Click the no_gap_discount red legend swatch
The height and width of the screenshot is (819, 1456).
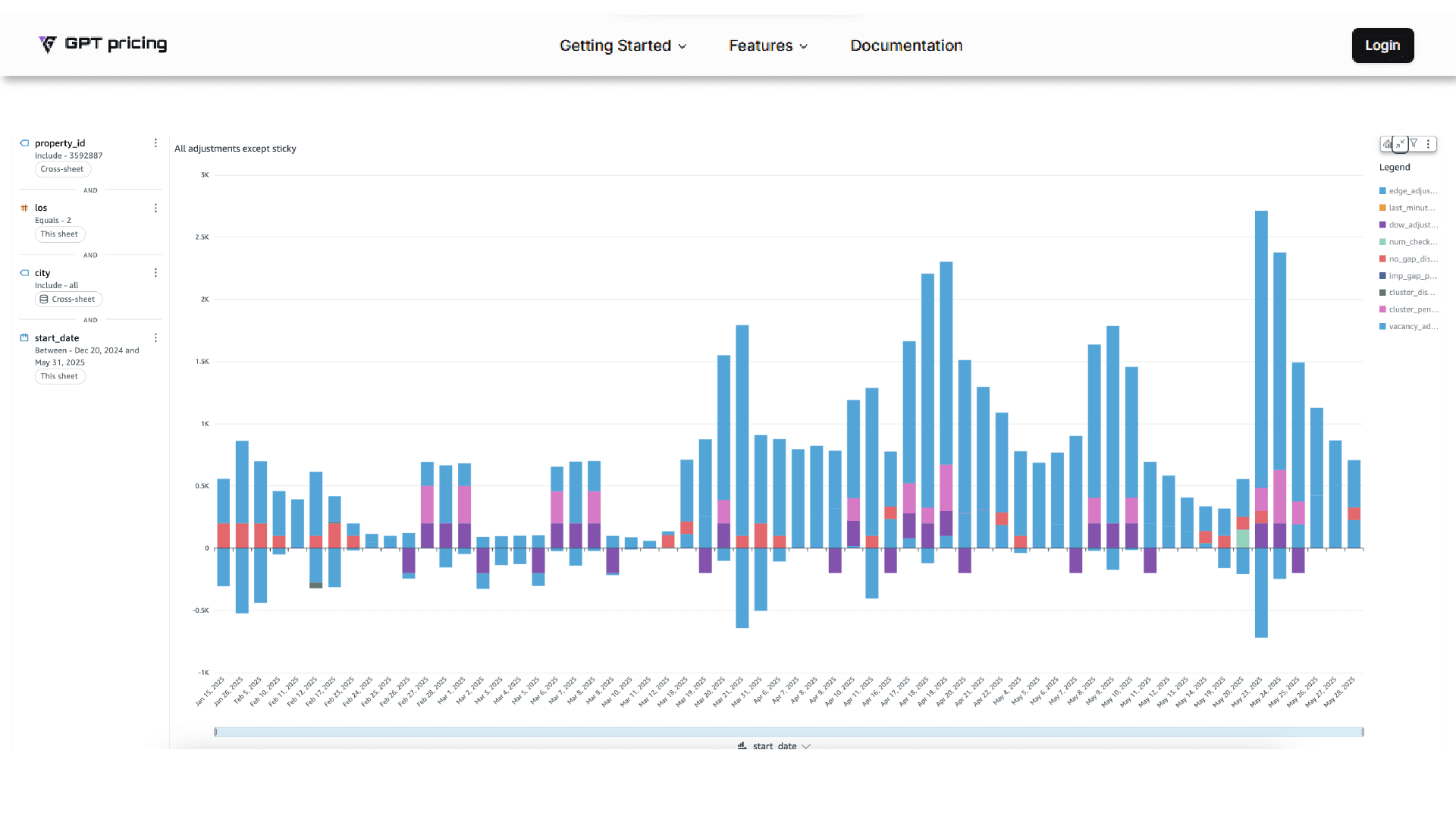click(1382, 259)
